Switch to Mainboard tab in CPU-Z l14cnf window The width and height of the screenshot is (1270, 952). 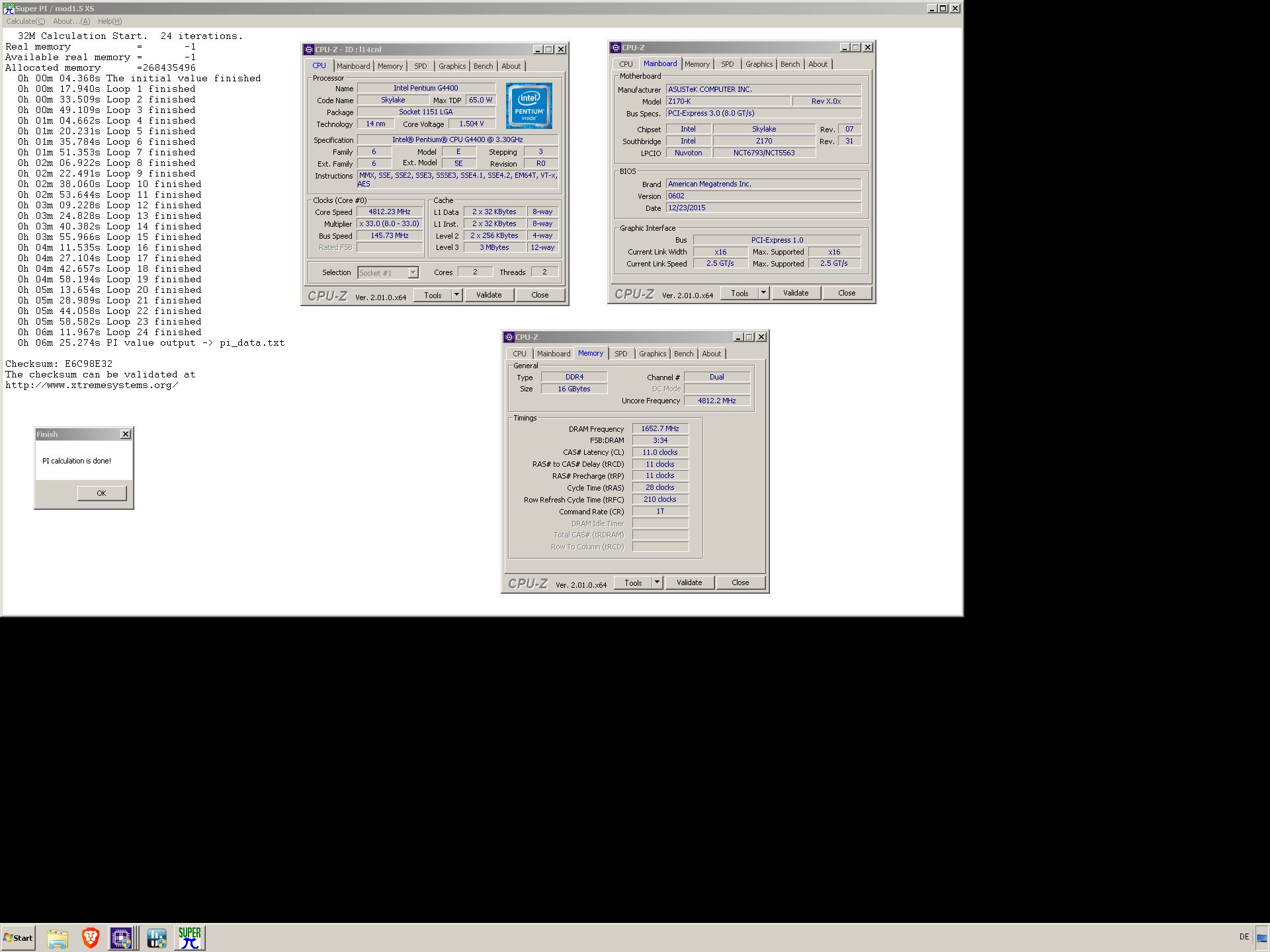353,66
